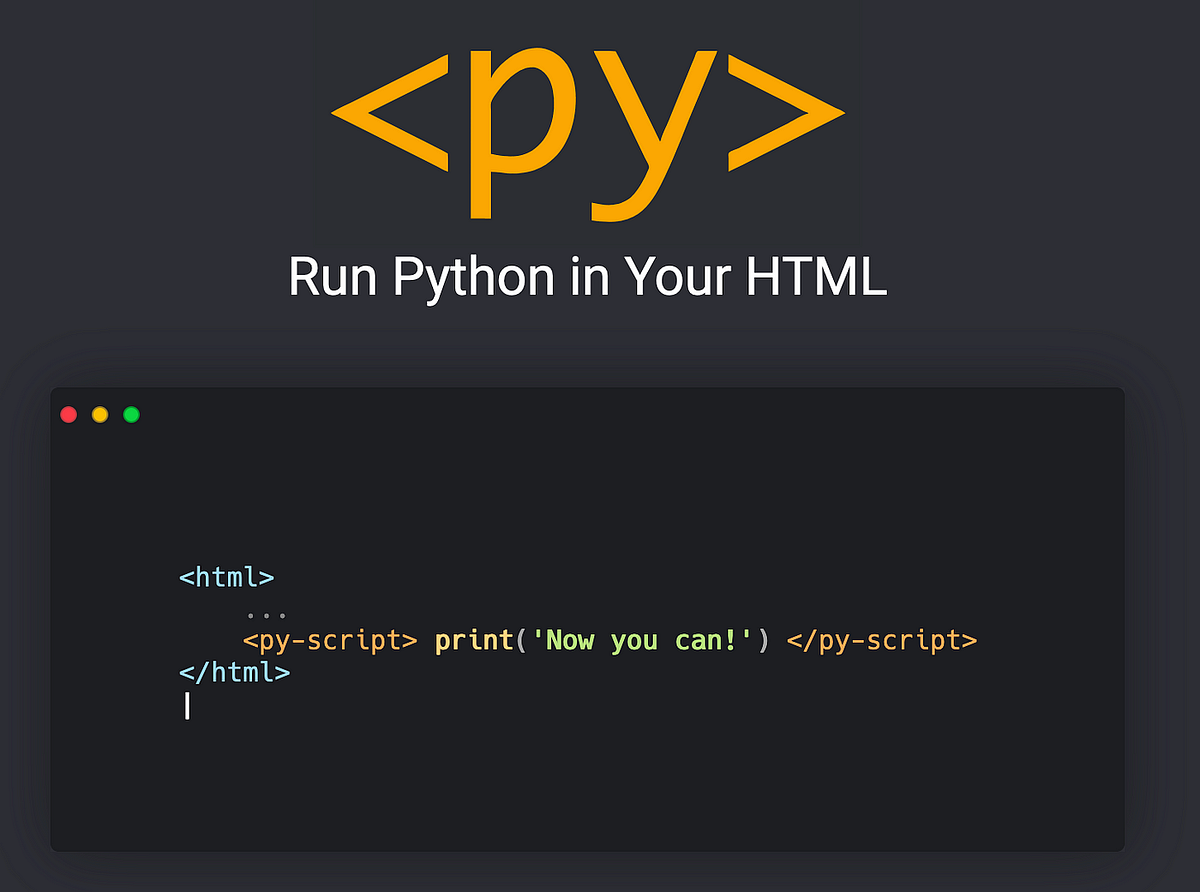
Task: Click the yellow minimize dot
Action: (99, 414)
